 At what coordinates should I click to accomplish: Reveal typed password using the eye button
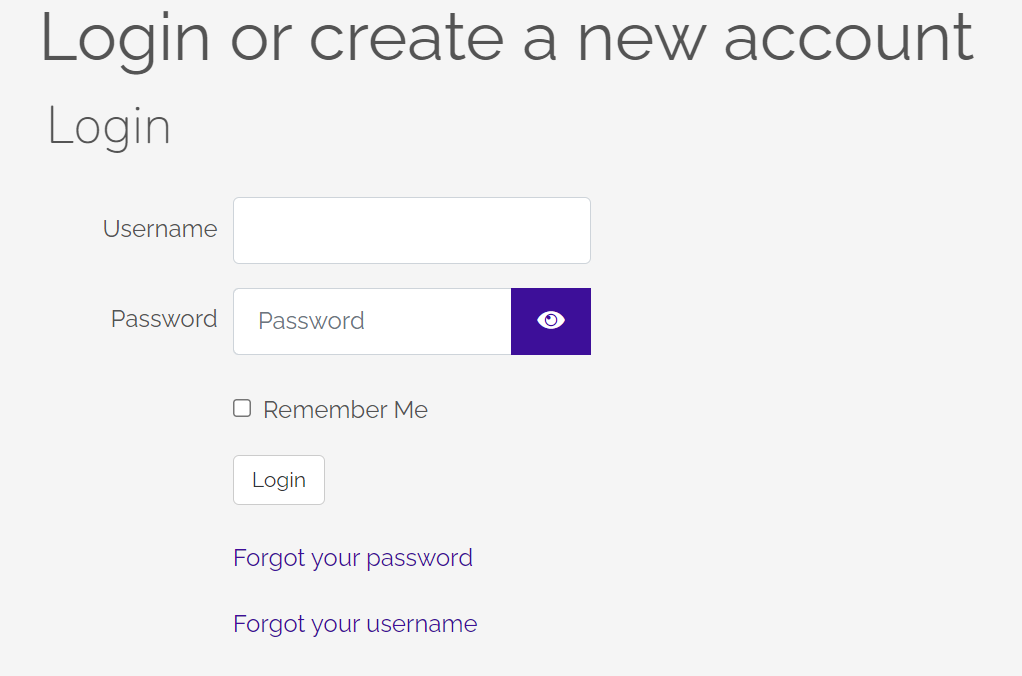551,321
